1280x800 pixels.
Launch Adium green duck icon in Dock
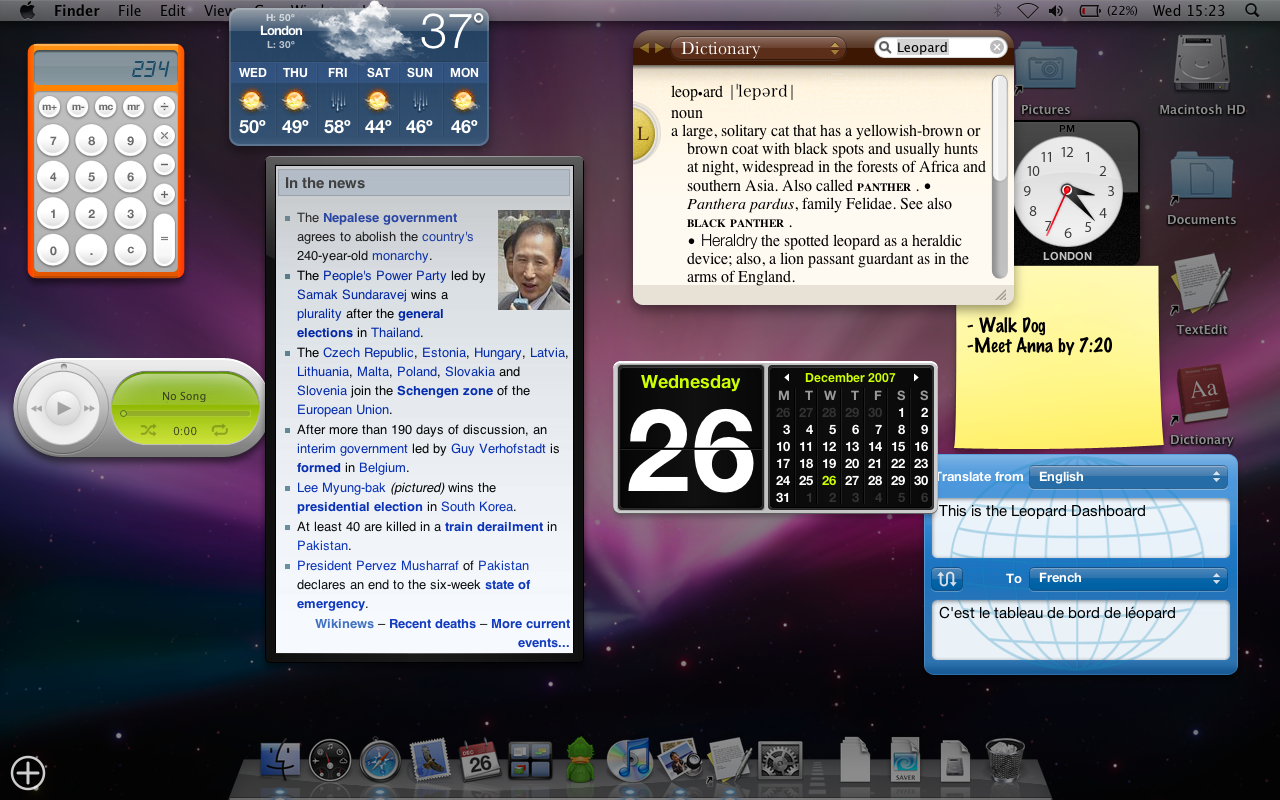579,760
